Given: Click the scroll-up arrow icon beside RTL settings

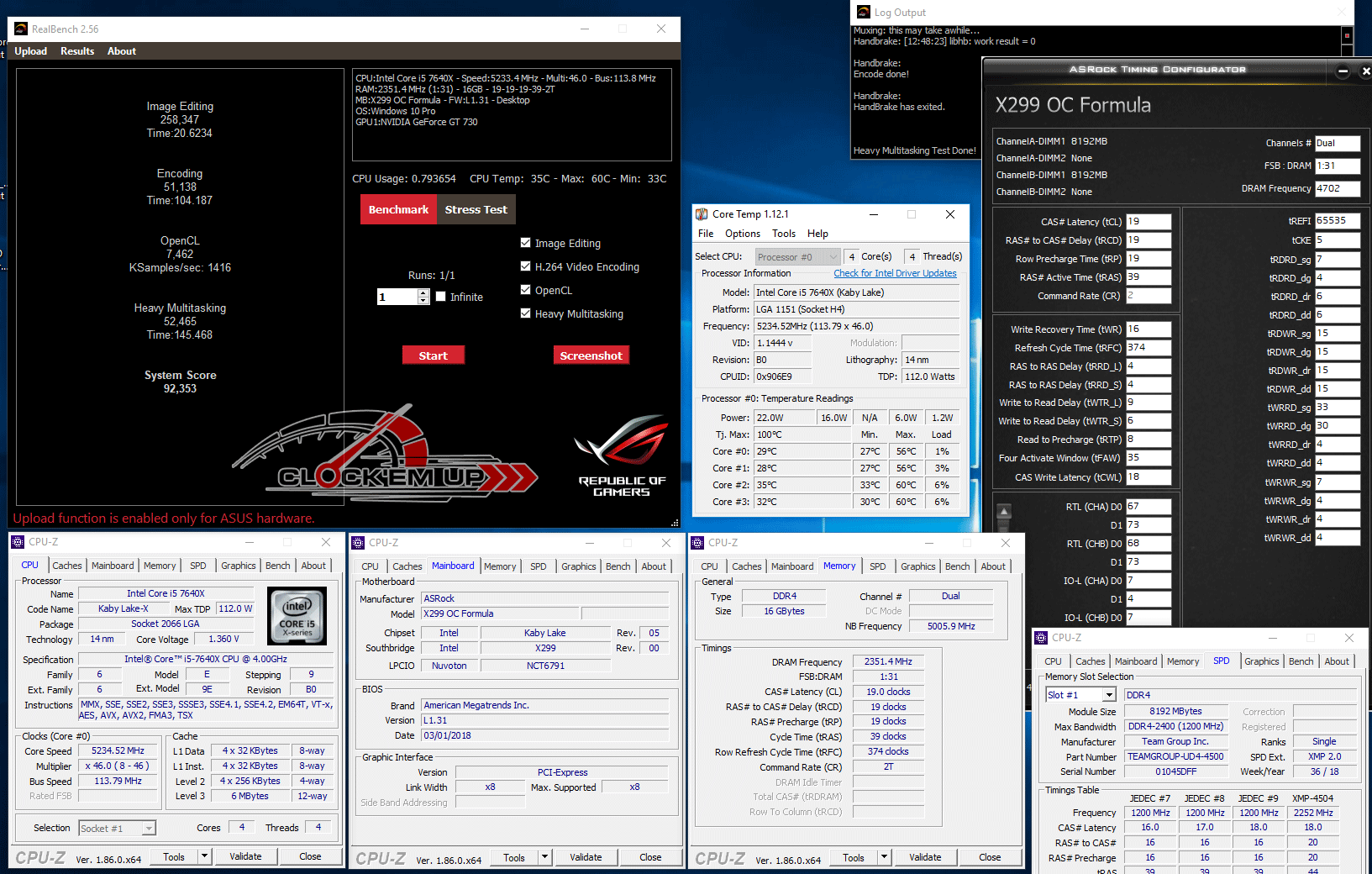Looking at the screenshot, I should coord(1003,512).
